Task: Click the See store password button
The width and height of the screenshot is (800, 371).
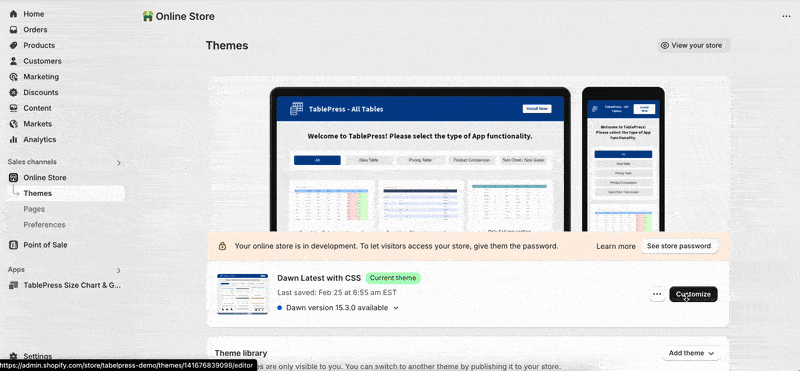Action: click(x=679, y=246)
